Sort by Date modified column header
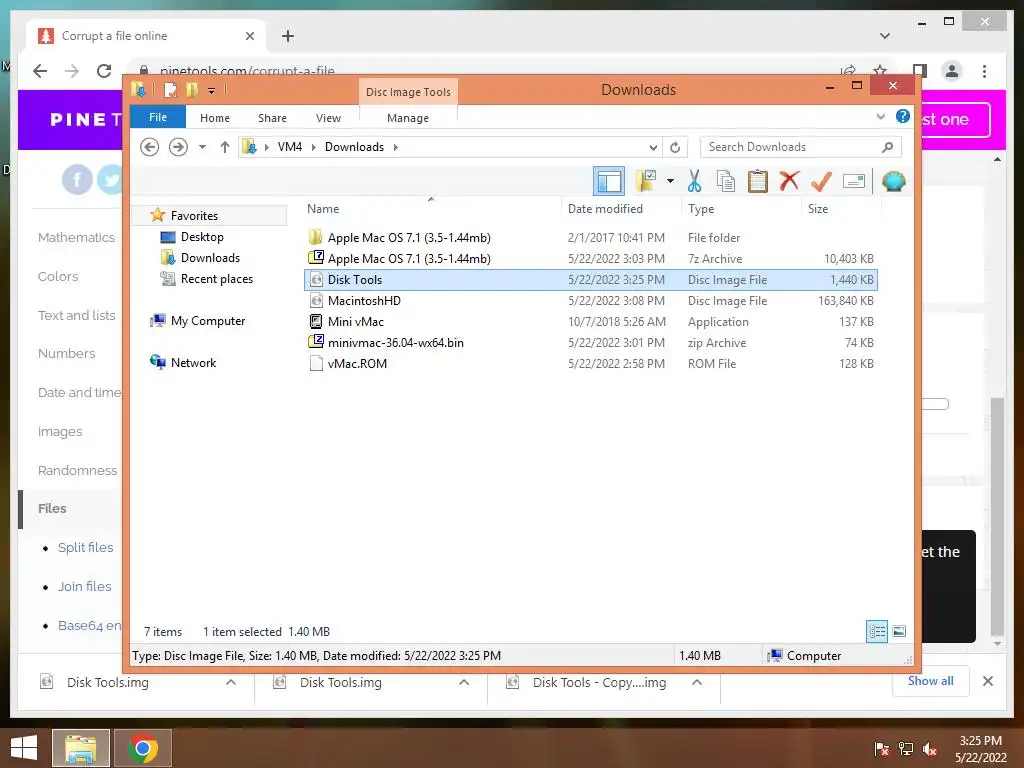 [x=620, y=209]
